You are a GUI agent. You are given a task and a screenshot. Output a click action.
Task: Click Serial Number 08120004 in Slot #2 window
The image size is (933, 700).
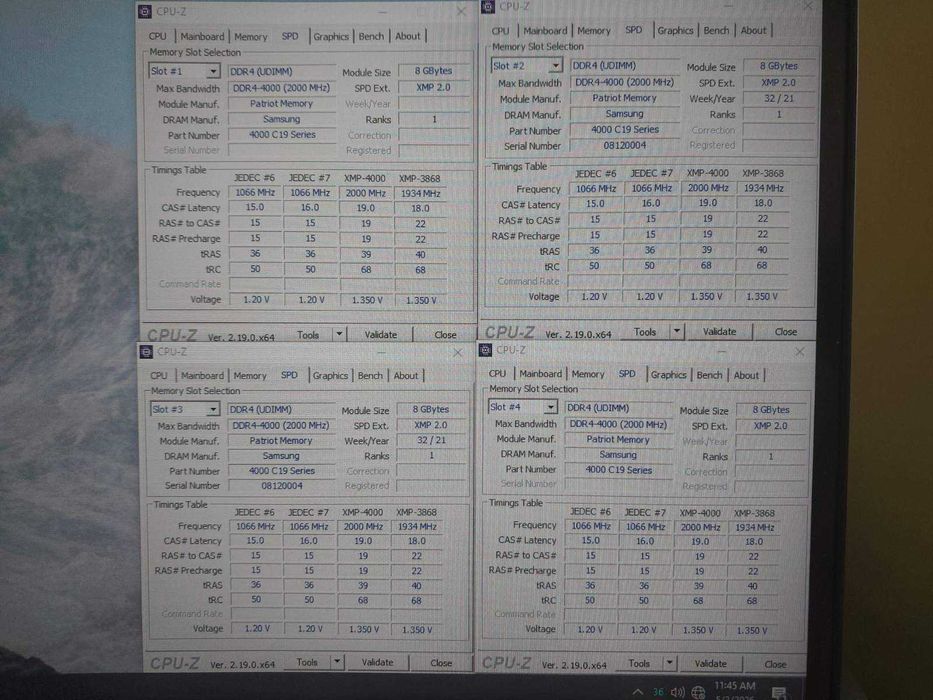coord(624,145)
